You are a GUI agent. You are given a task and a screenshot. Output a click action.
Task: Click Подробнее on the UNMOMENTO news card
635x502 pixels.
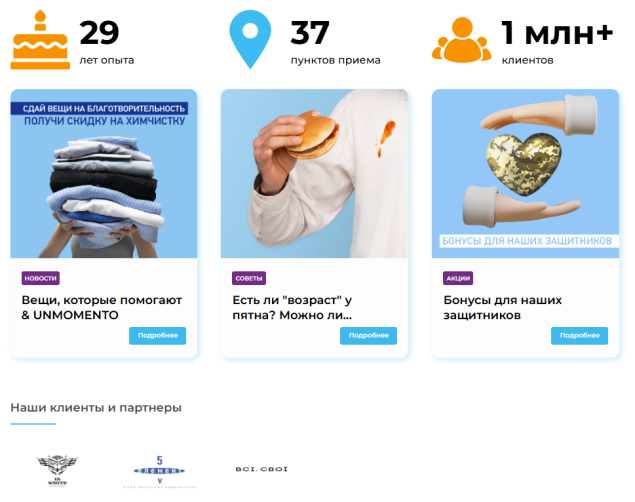pyautogui.click(x=158, y=336)
